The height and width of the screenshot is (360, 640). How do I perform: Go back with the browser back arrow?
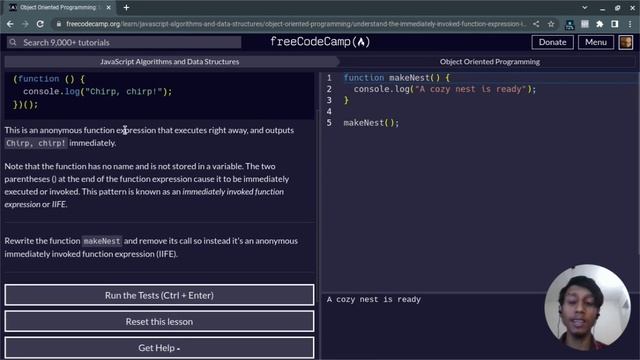[x=10, y=24]
